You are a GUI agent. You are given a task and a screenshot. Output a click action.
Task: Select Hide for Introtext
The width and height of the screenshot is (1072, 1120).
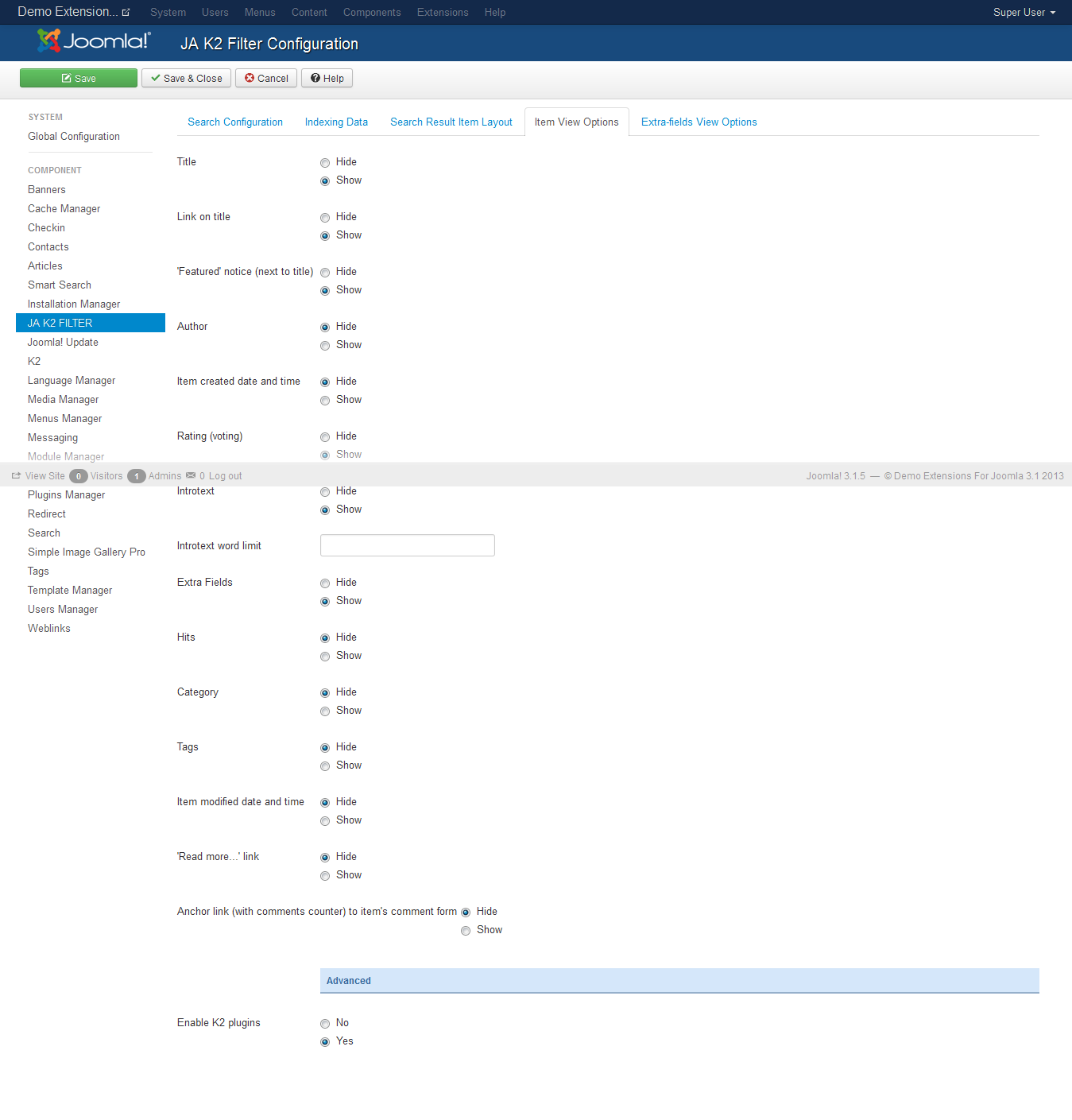pyautogui.click(x=325, y=492)
